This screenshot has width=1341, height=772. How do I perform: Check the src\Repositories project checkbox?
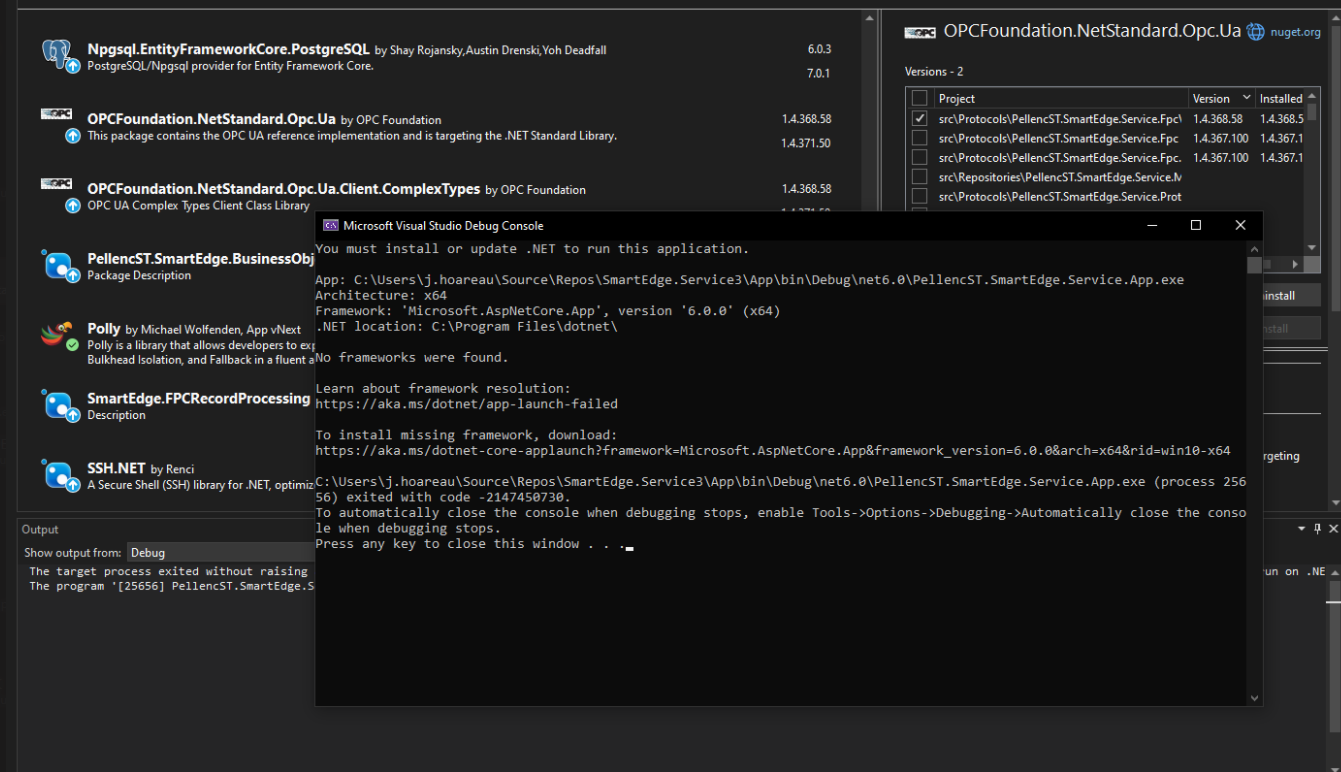tap(920, 177)
